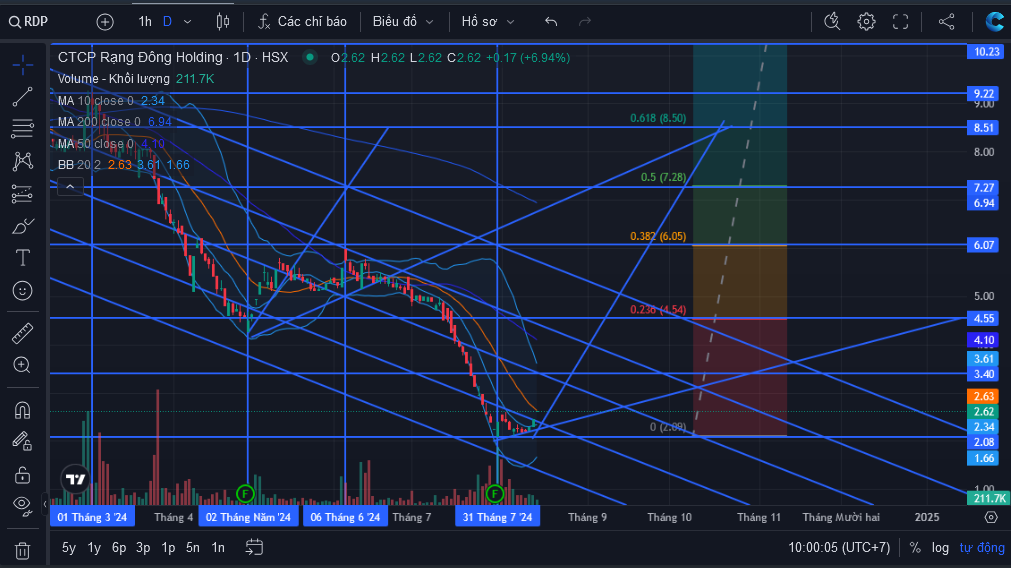Click the 10.23 price axis label
The height and width of the screenshot is (568, 1011).
(986, 52)
